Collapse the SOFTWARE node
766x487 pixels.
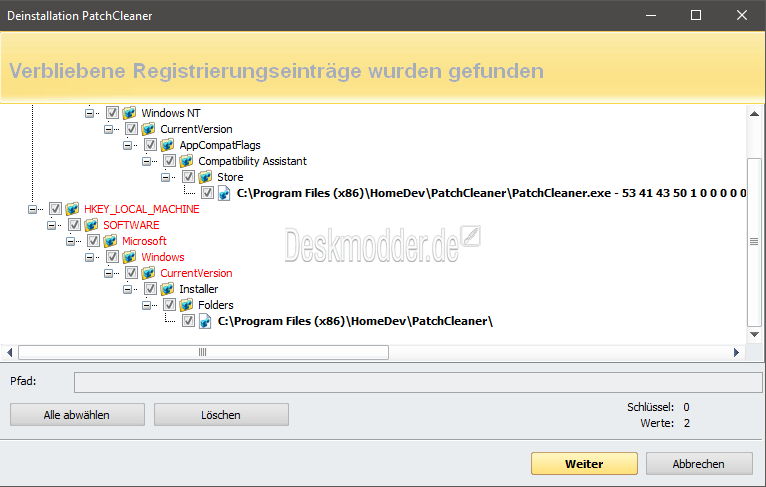[51, 225]
